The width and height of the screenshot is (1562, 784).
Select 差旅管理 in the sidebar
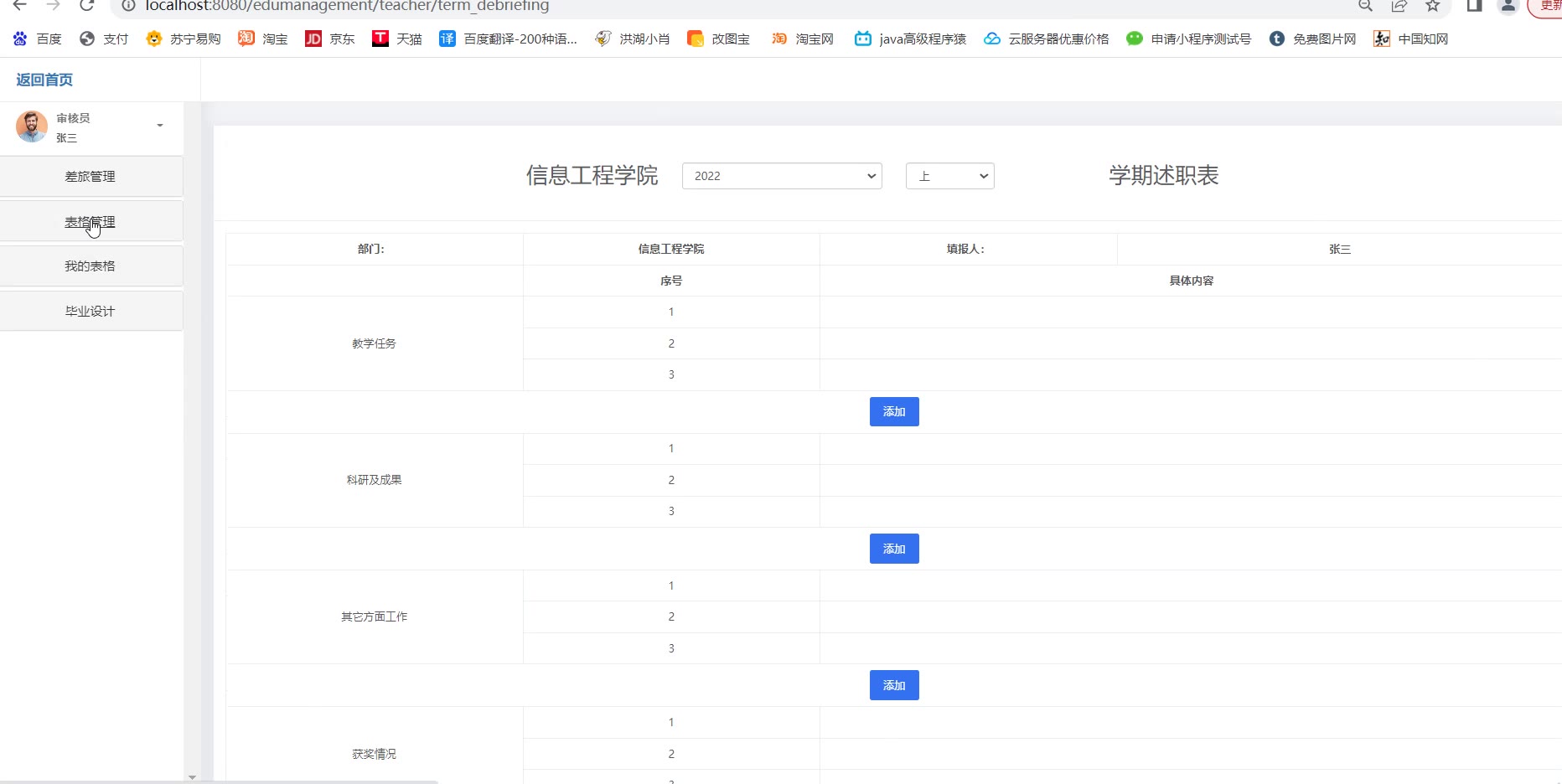point(91,177)
